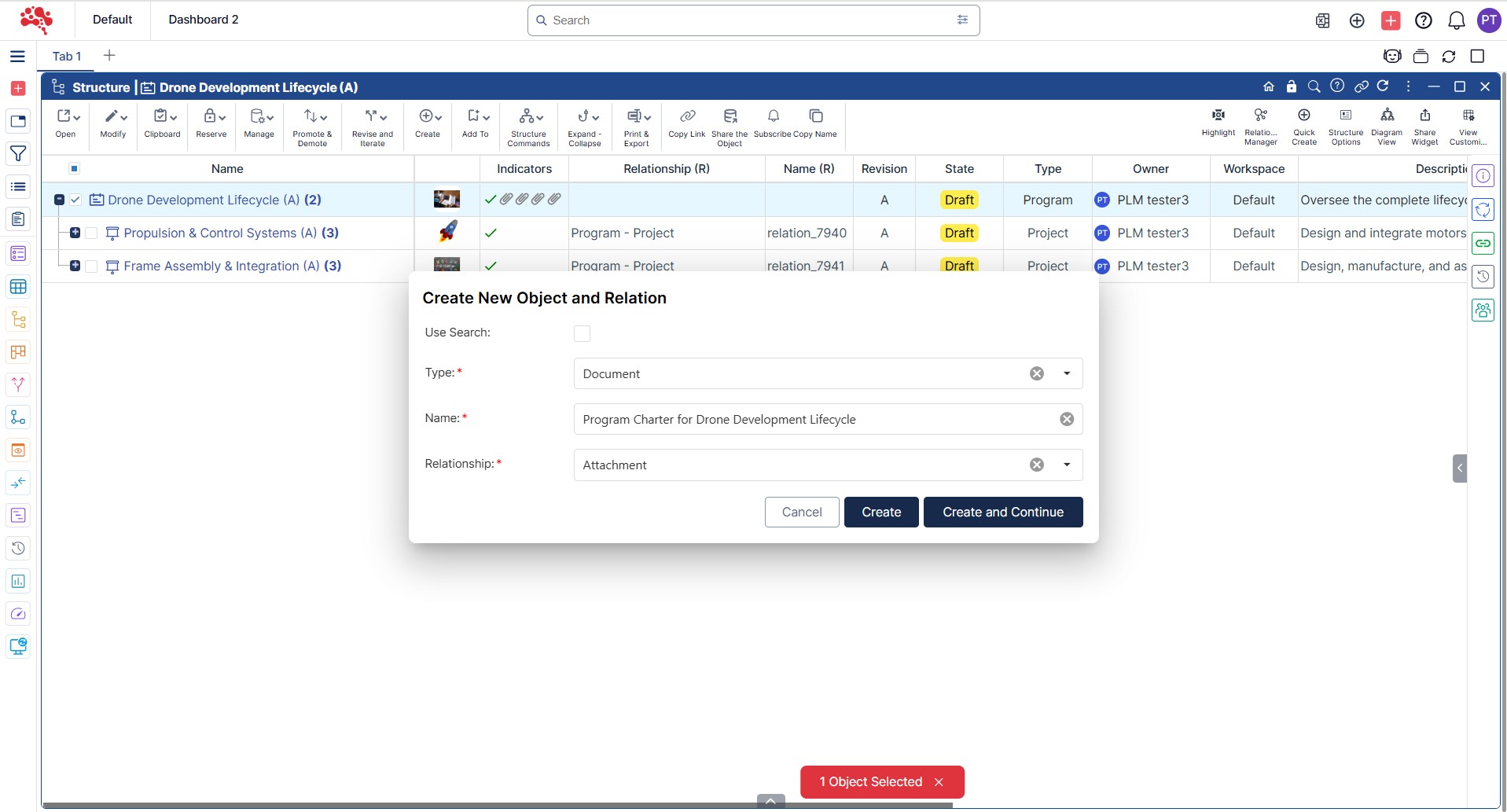The height and width of the screenshot is (812, 1507).
Task: Check the Propulsion & Control Systems row checkbox
Action: pos(91,233)
